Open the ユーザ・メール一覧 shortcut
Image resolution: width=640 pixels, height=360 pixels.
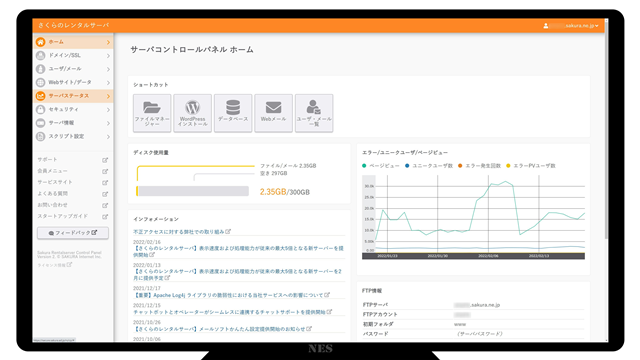point(314,113)
